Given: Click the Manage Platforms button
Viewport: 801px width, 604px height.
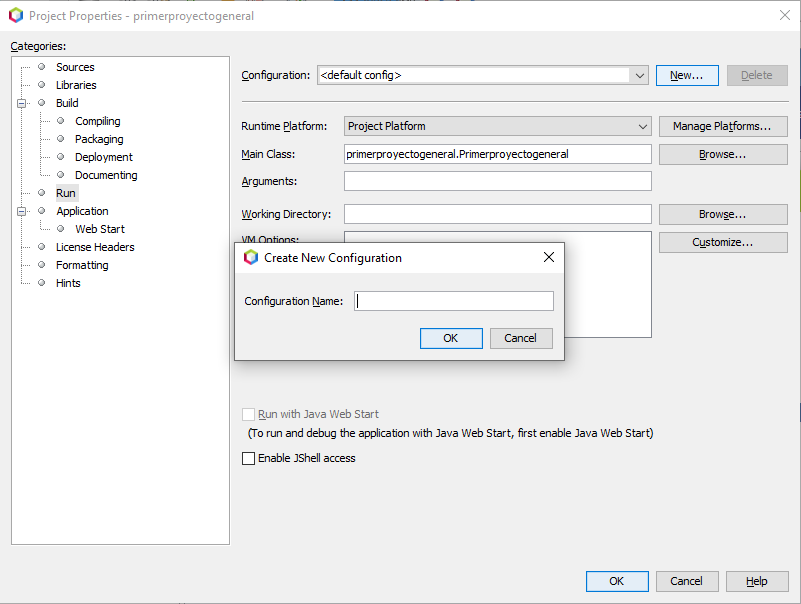Looking at the screenshot, I should 722,126.
